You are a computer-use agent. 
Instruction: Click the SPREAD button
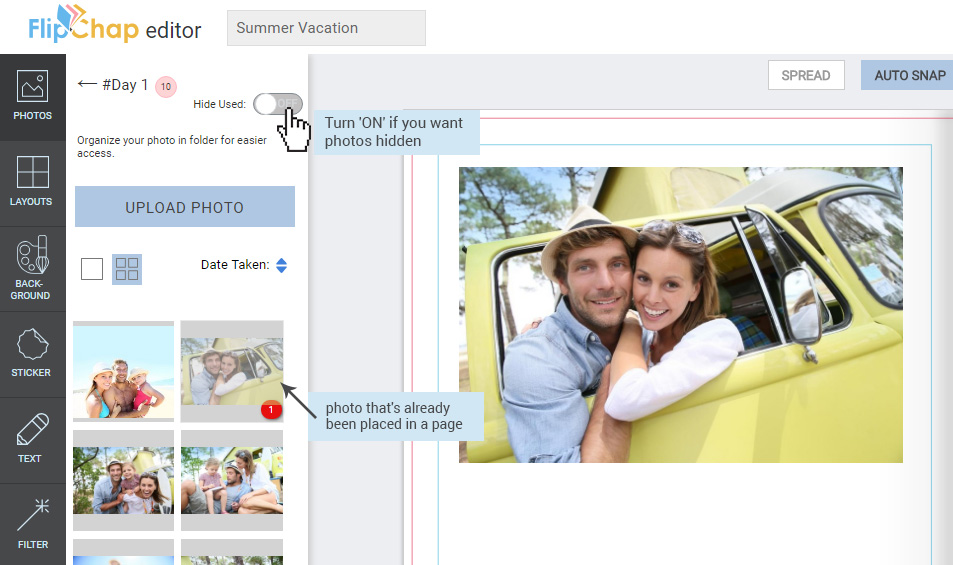pos(806,75)
